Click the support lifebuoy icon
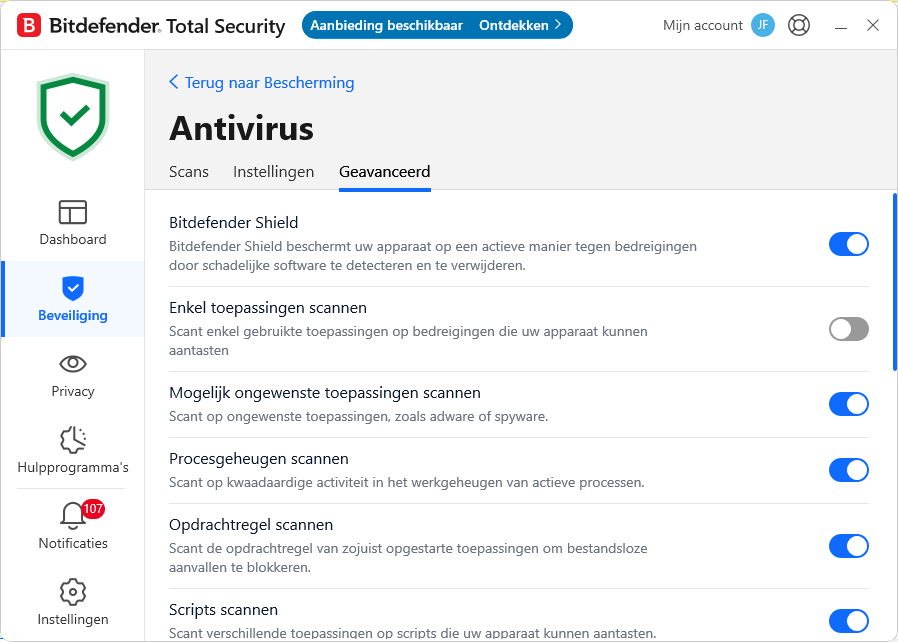Image resolution: width=898 pixels, height=642 pixels. (x=799, y=25)
